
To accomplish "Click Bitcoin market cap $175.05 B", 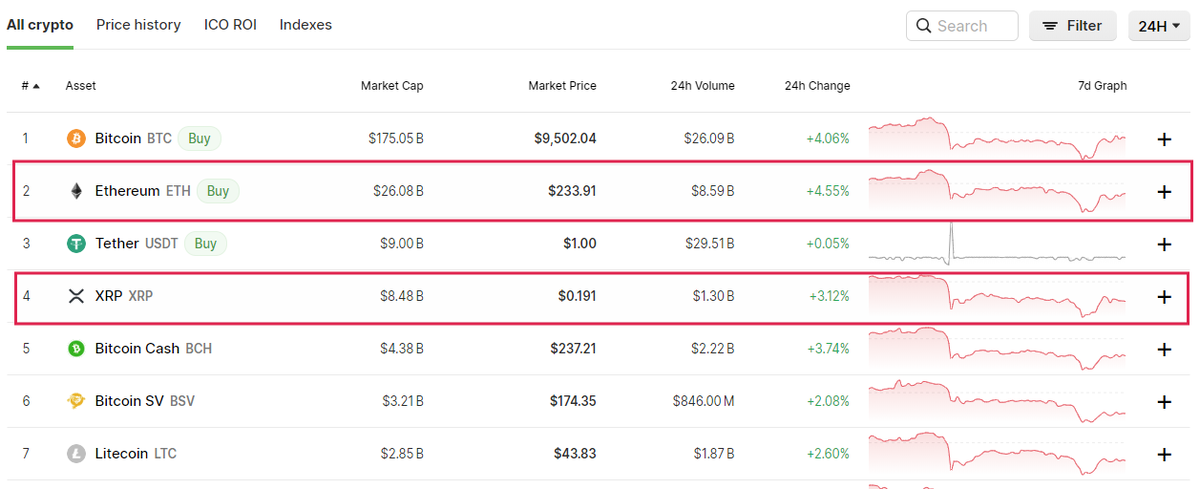I will pos(396,138).
